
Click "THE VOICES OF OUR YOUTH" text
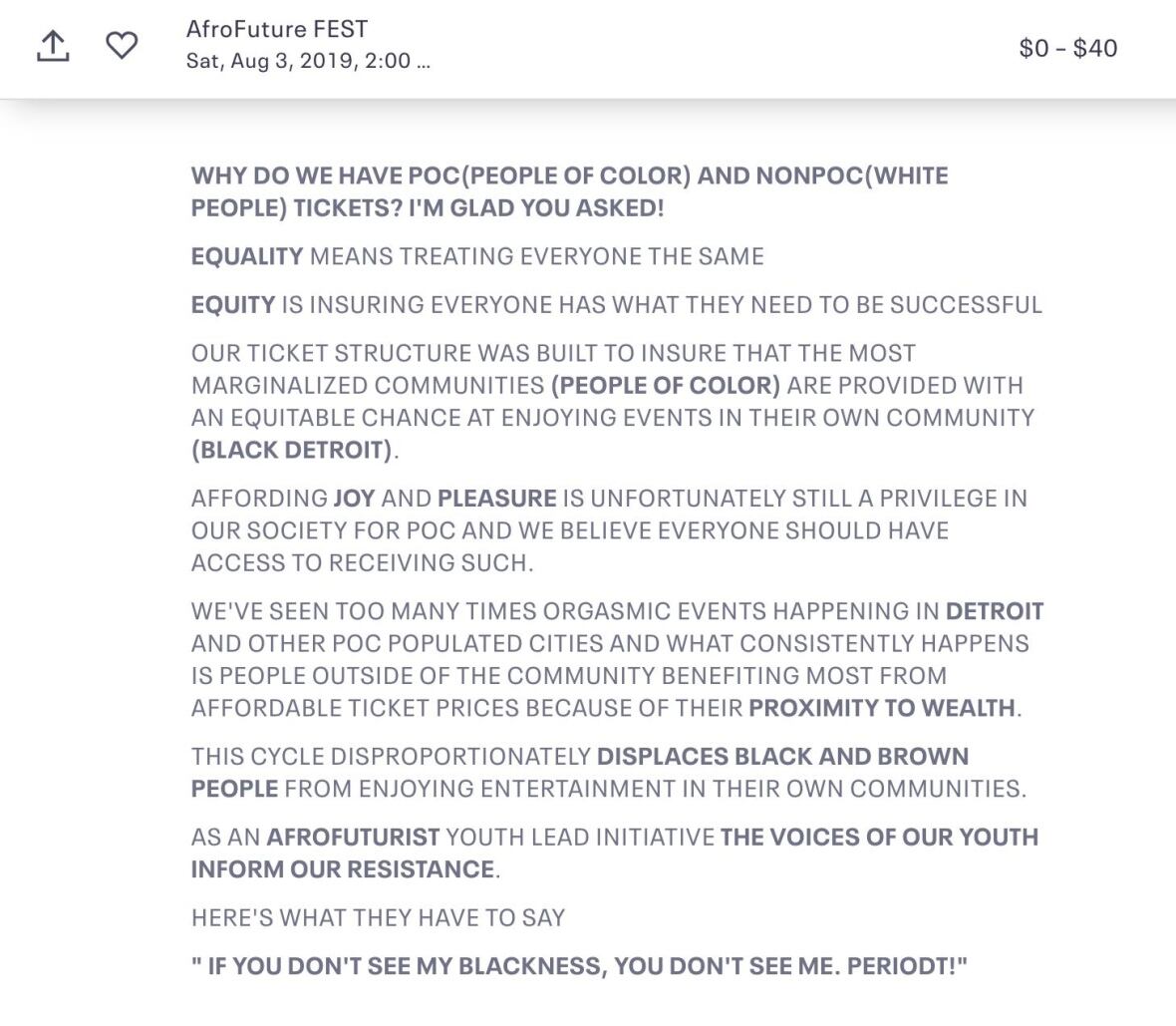tap(879, 837)
